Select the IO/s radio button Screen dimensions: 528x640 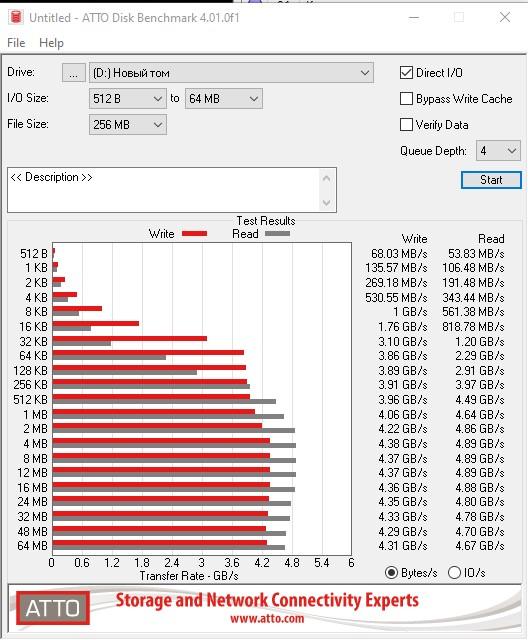point(454,573)
